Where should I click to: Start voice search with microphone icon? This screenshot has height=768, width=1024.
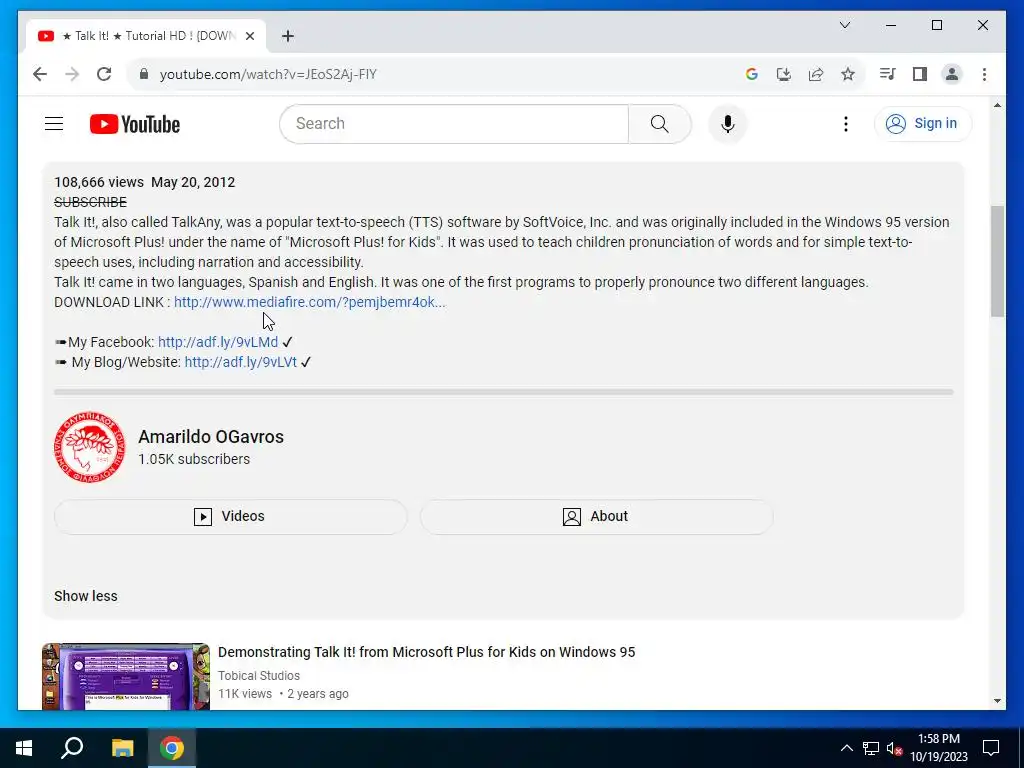point(728,123)
